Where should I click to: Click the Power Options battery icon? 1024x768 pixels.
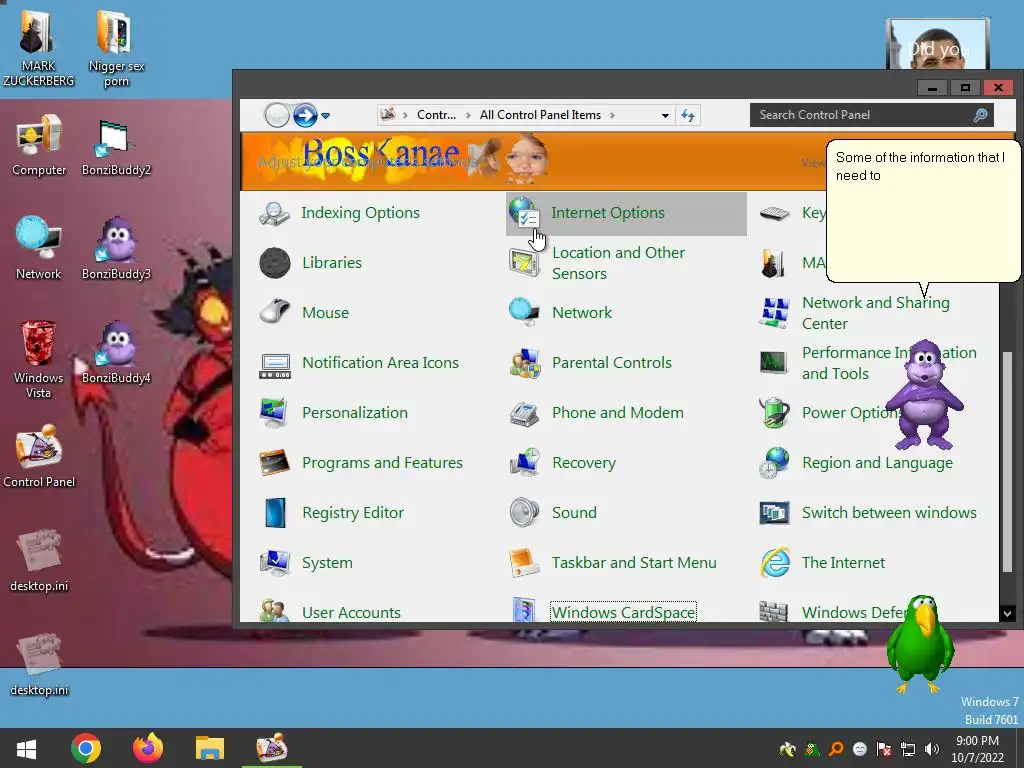pos(775,413)
